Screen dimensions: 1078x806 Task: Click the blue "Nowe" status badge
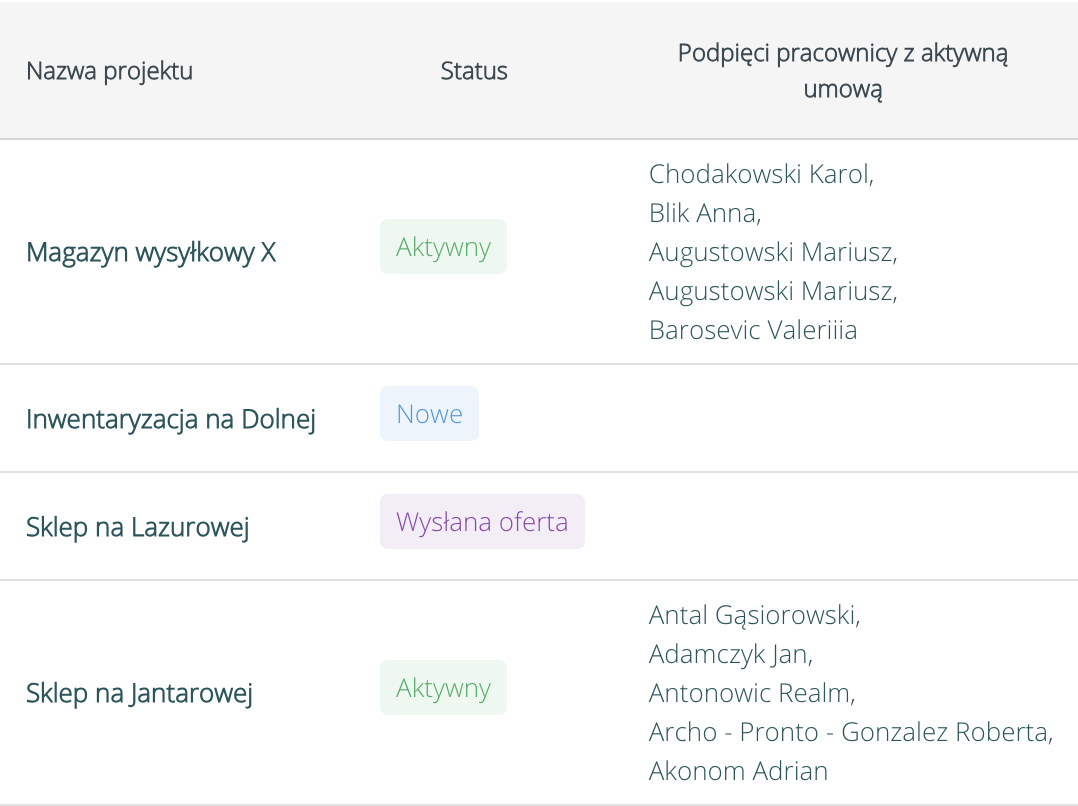(429, 413)
